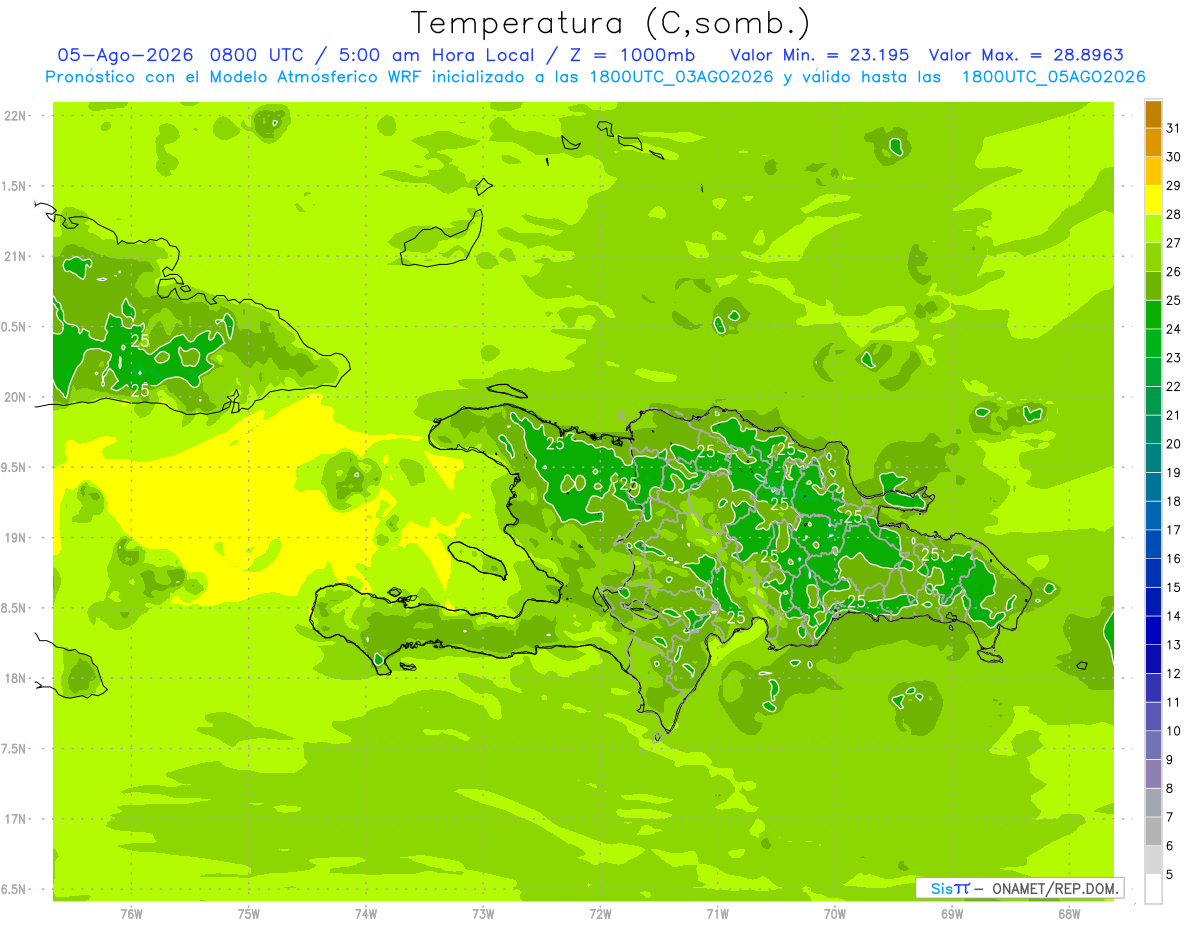The image size is (1200, 927).
Task: Pick the teal swatch between 19 and 20
Action: [x=1153, y=458]
